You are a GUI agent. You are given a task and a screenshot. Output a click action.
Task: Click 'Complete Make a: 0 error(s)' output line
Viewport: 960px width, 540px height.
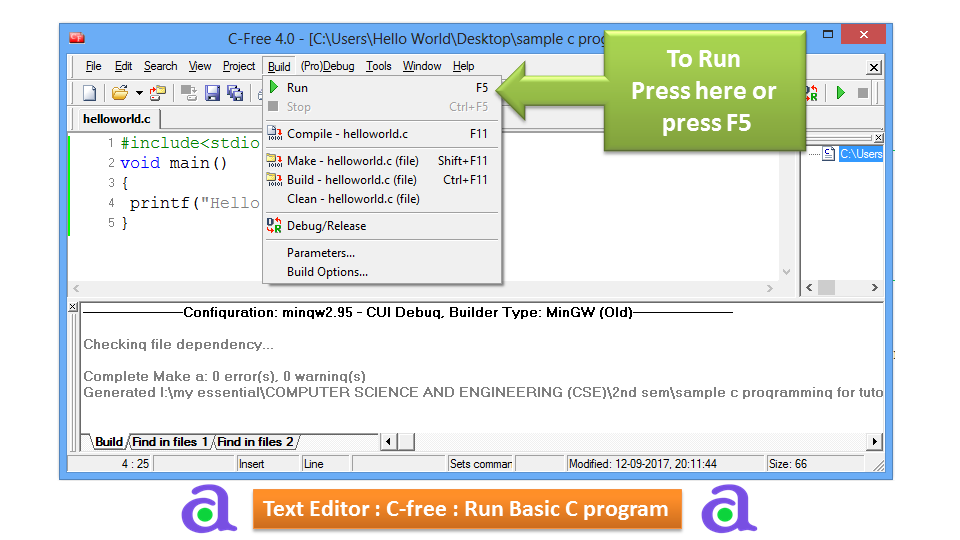224,376
